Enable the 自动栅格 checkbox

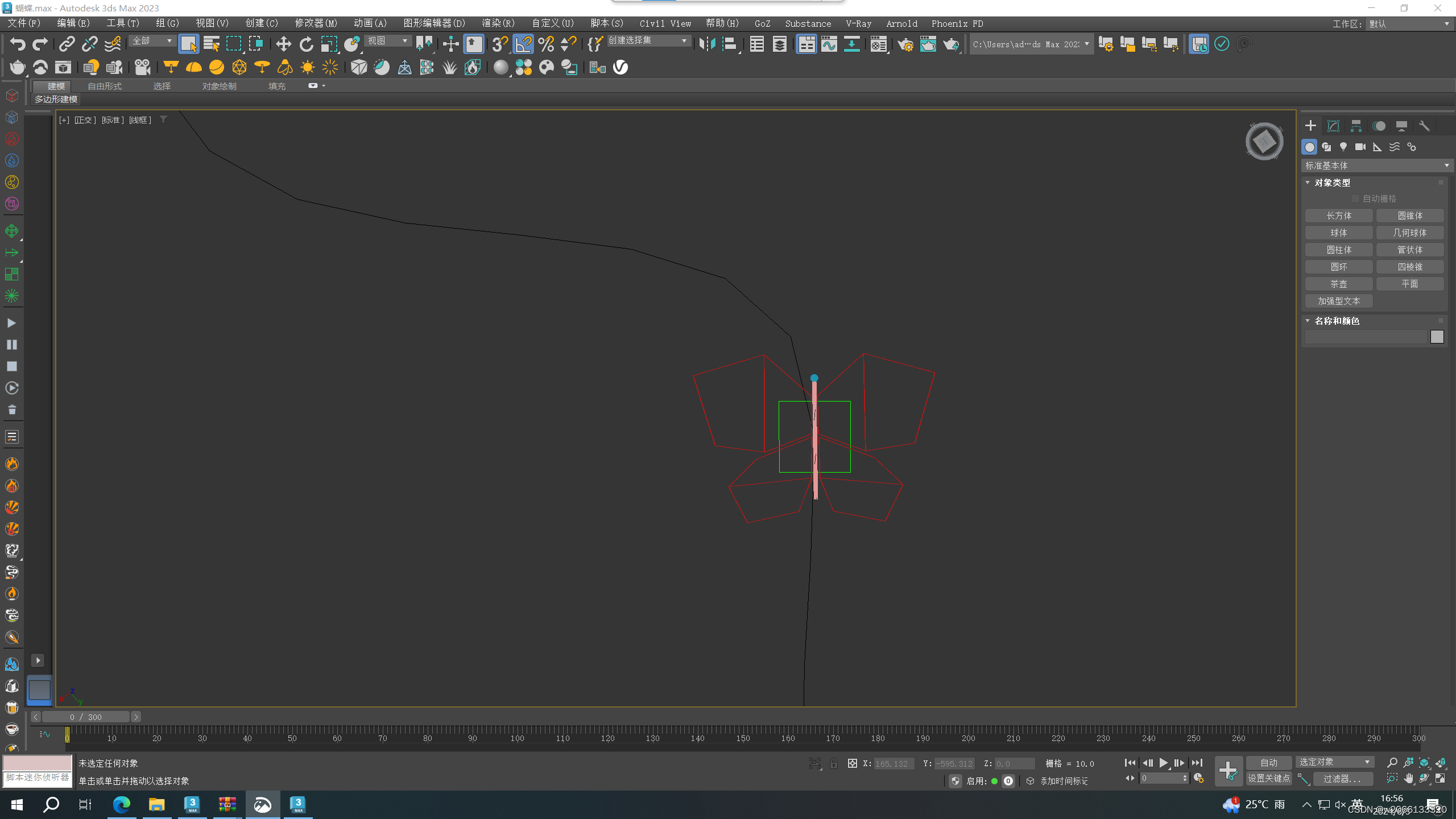tap(1355, 198)
